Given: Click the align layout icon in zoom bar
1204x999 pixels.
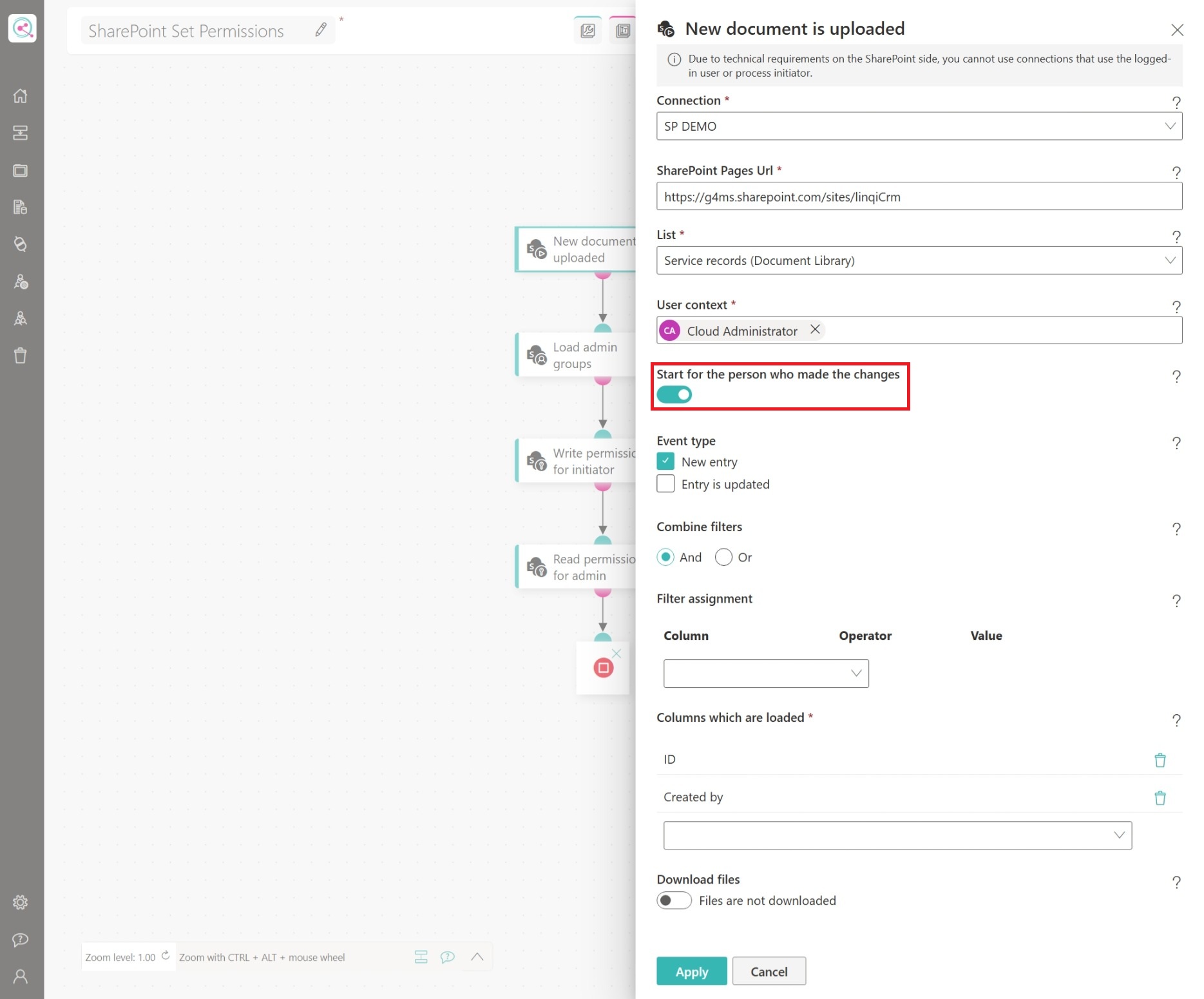Looking at the screenshot, I should click(421, 957).
